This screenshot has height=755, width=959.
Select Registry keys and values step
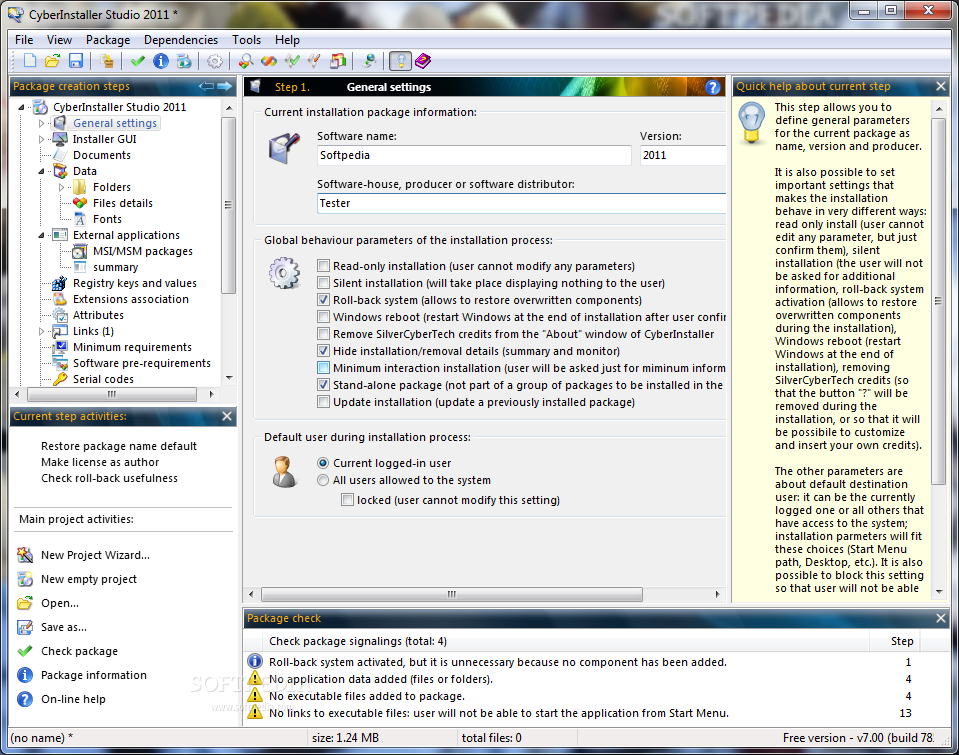tap(135, 283)
